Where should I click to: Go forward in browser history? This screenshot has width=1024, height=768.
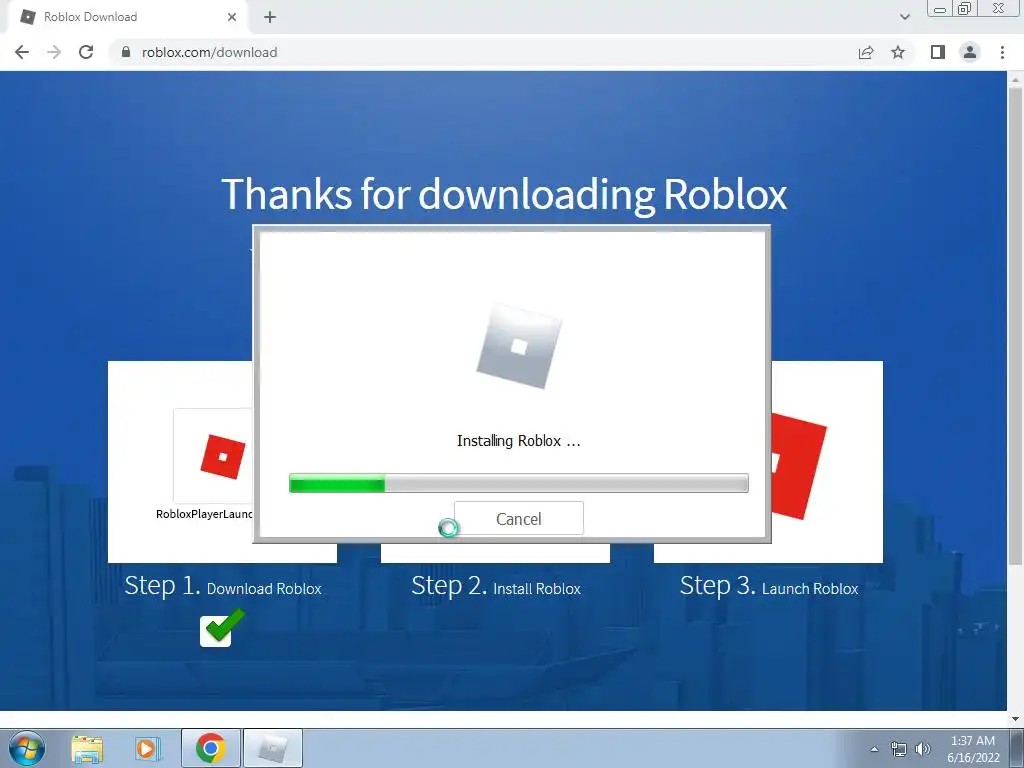tap(54, 52)
